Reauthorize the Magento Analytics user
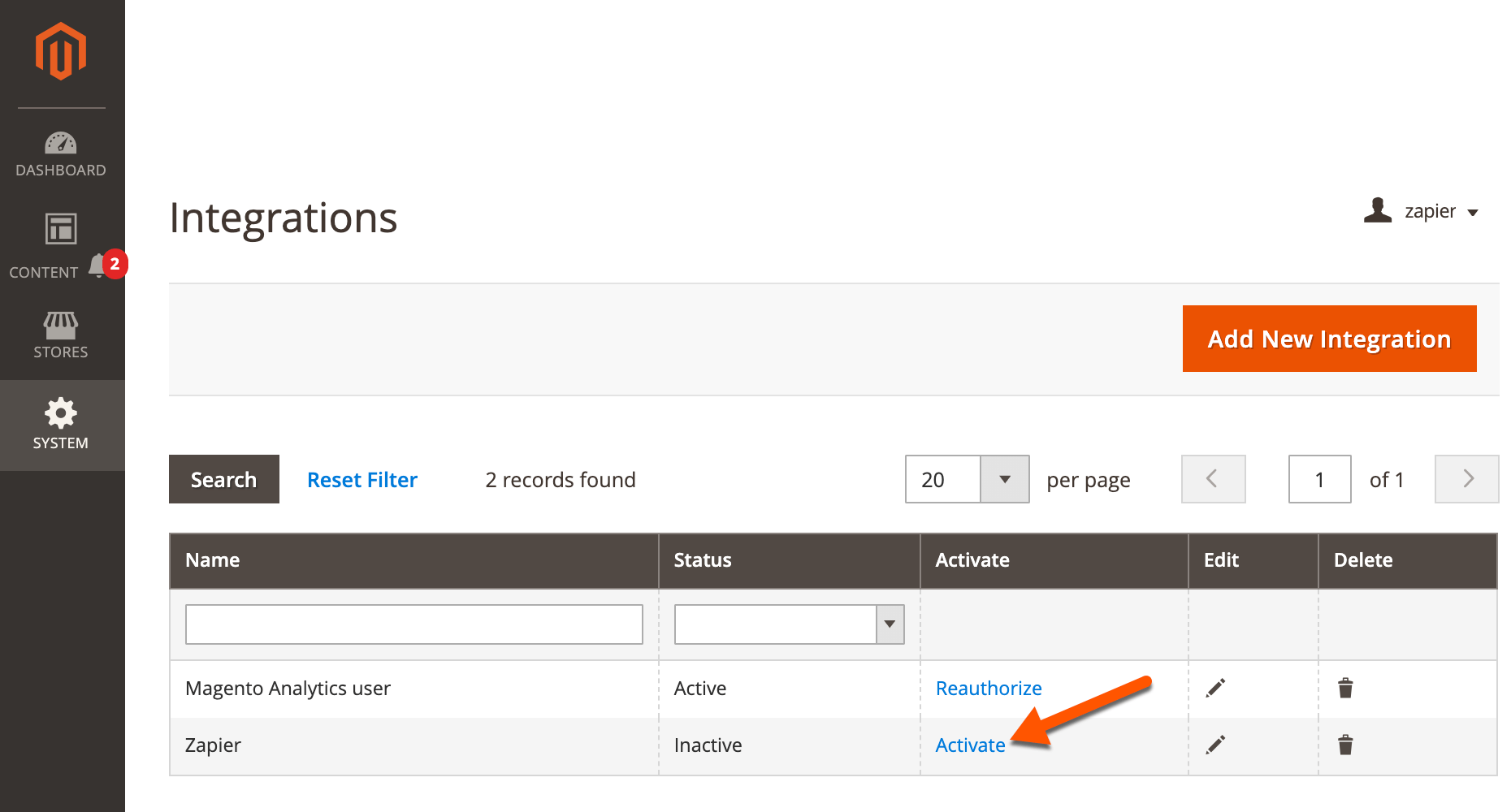This screenshot has height=812, width=1511. 988,688
